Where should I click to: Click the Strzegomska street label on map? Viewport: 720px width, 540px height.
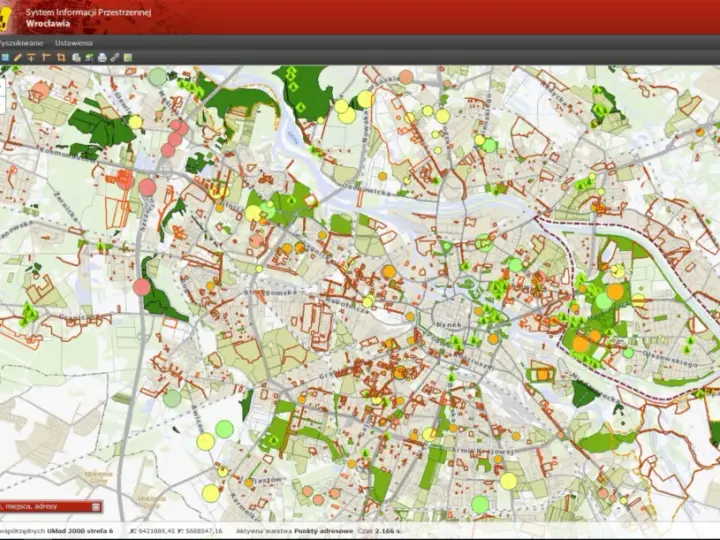pyautogui.click(x=270, y=292)
